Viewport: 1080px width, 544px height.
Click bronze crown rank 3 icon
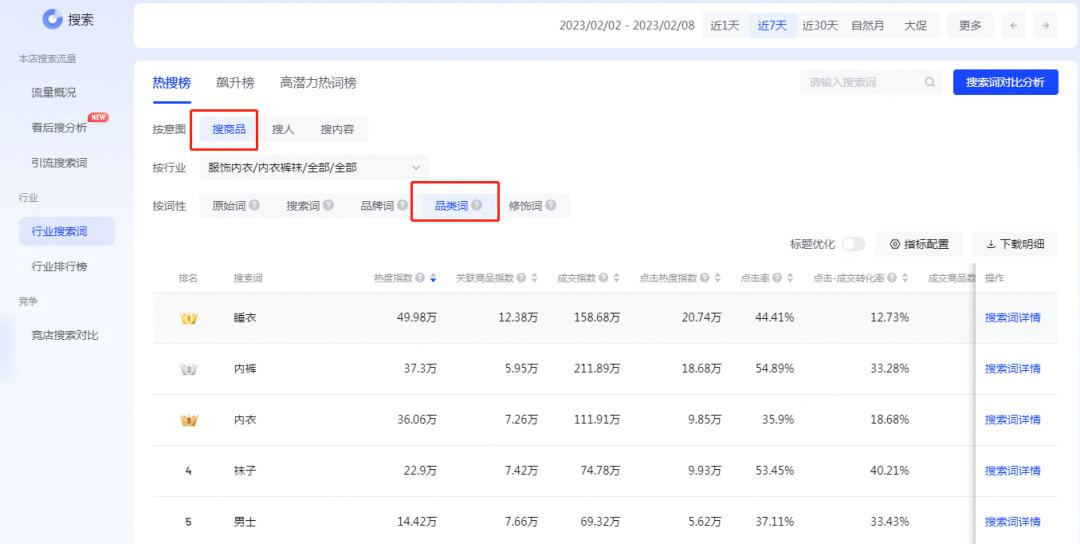tap(188, 420)
